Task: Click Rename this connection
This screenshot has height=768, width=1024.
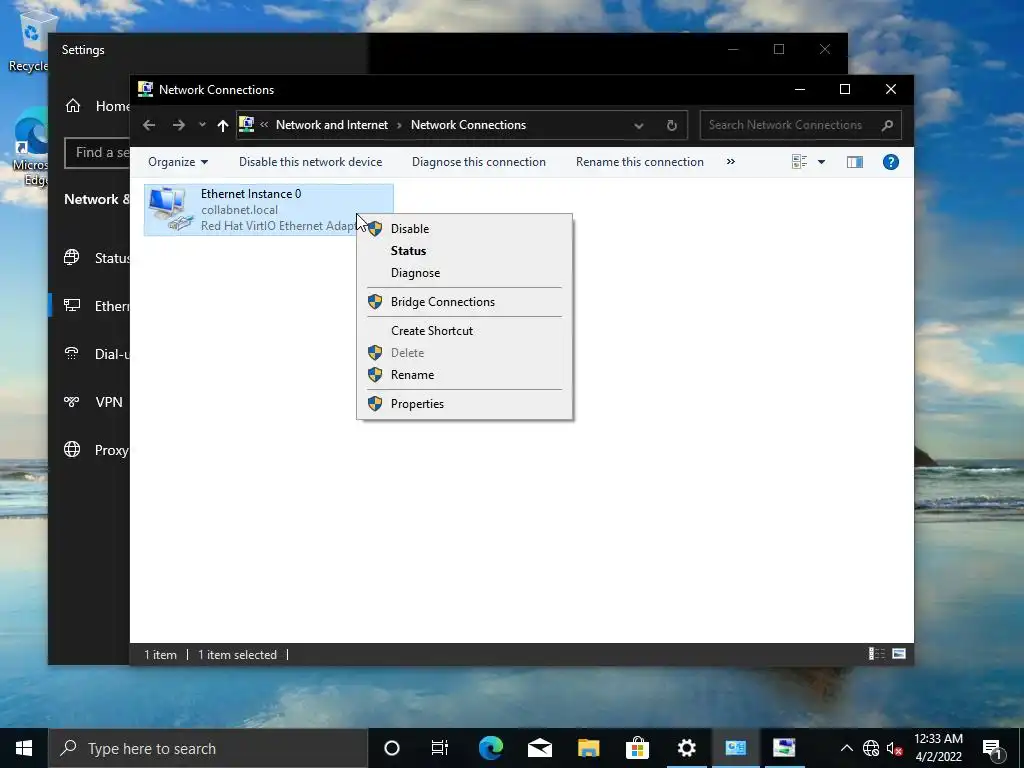Action: point(639,162)
